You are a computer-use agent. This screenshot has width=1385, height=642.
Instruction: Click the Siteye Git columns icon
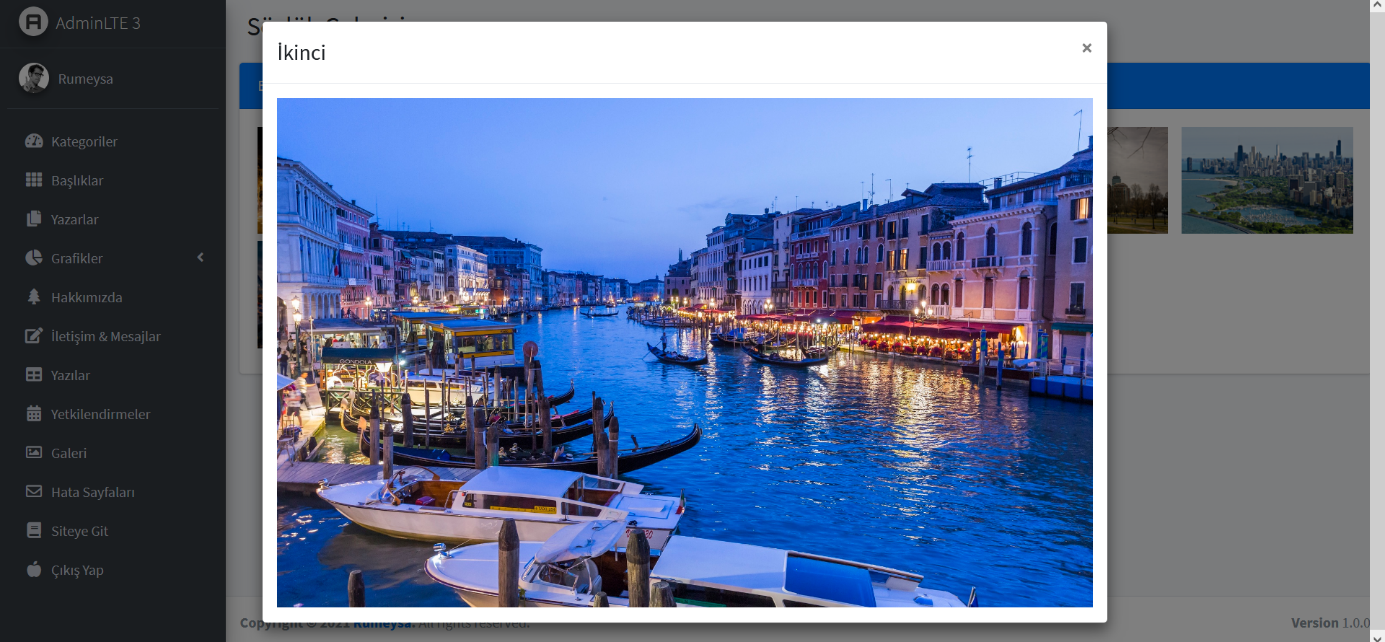click(34, 531)
